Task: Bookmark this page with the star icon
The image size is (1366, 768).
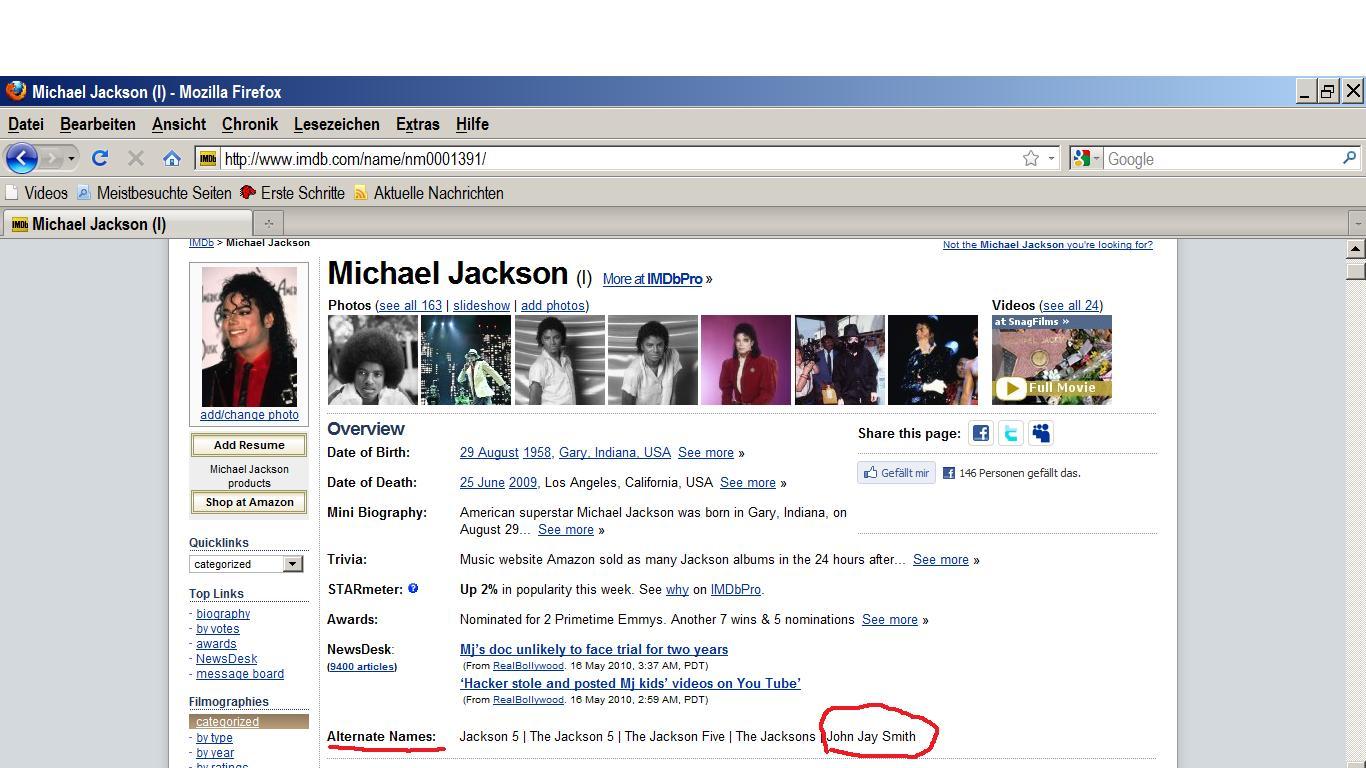Action: [x=1030, y=158]
